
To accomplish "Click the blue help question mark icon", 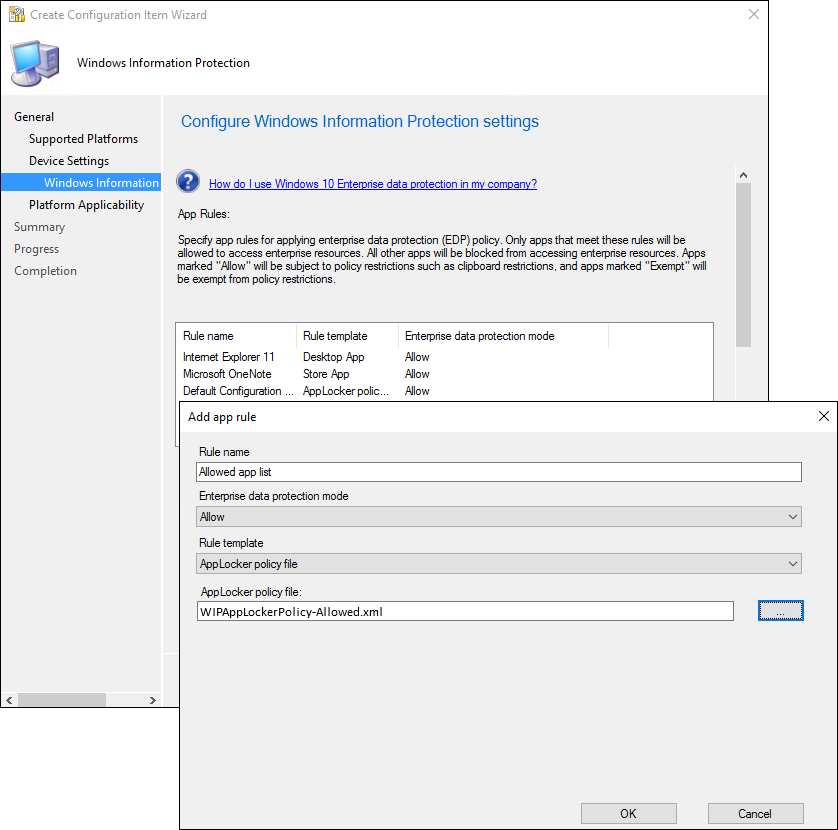I will 189,182.
